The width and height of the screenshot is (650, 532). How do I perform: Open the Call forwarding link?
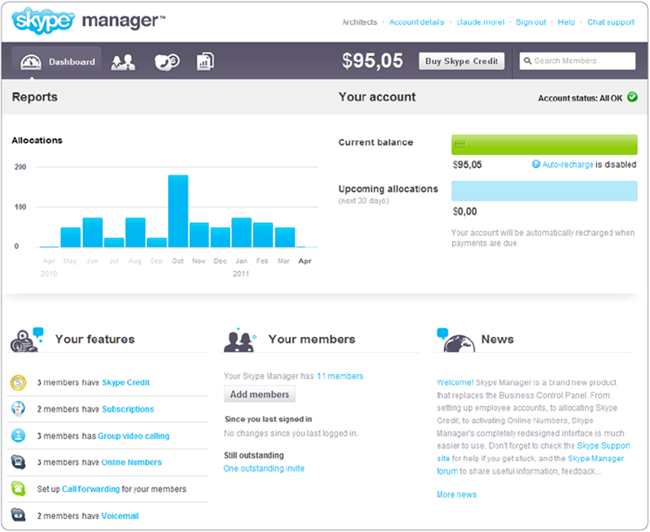coord(90,489)
